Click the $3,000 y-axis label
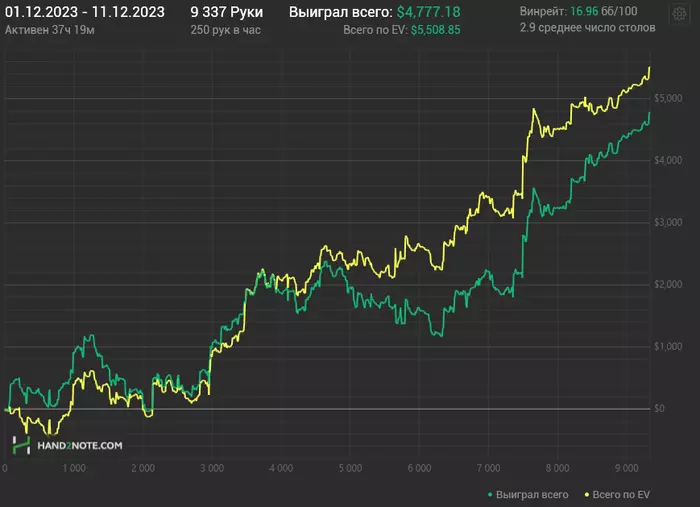 pyautogui.click(x=668, y=222)
